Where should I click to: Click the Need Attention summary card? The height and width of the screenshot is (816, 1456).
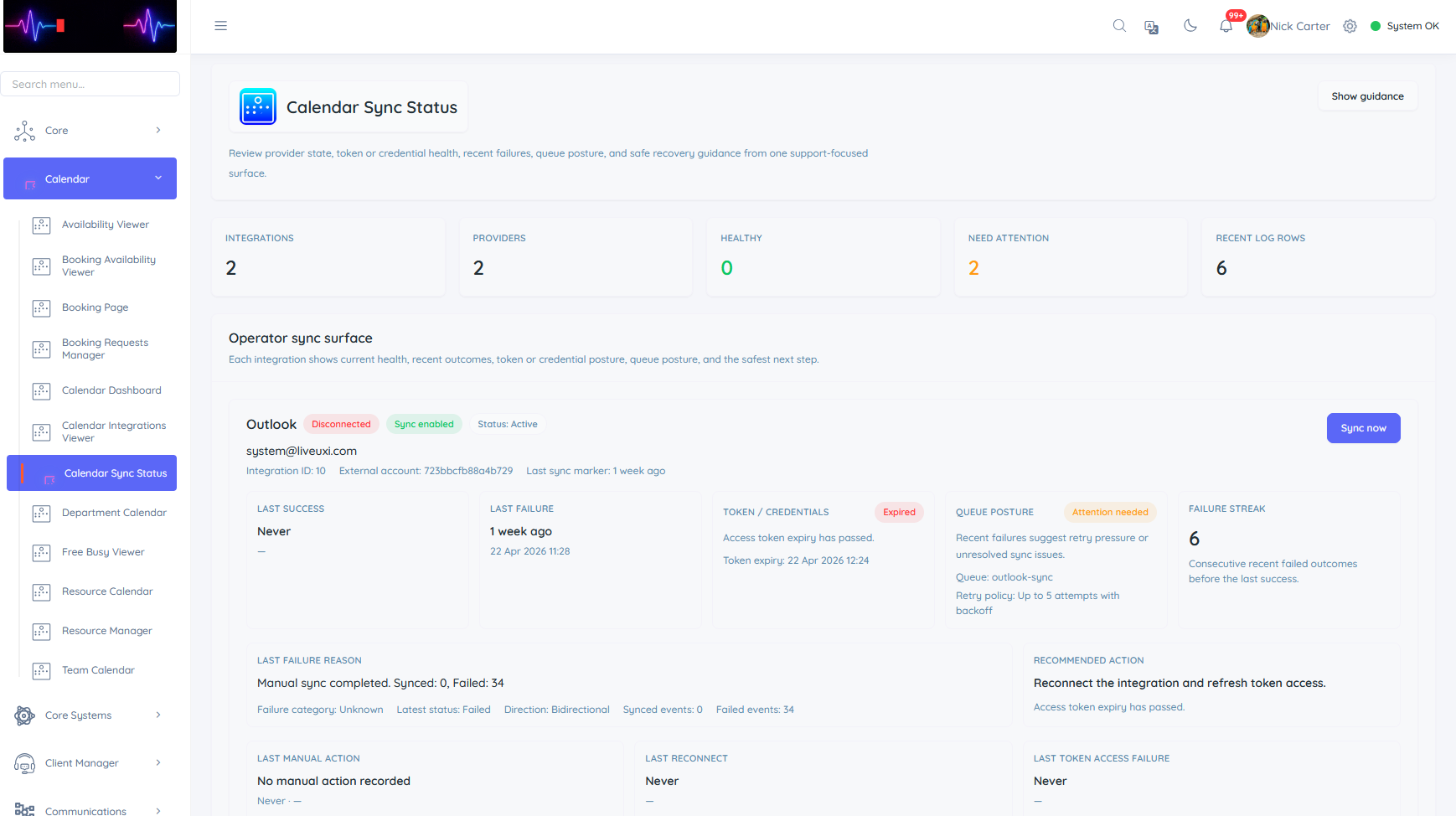[1071, 257]
